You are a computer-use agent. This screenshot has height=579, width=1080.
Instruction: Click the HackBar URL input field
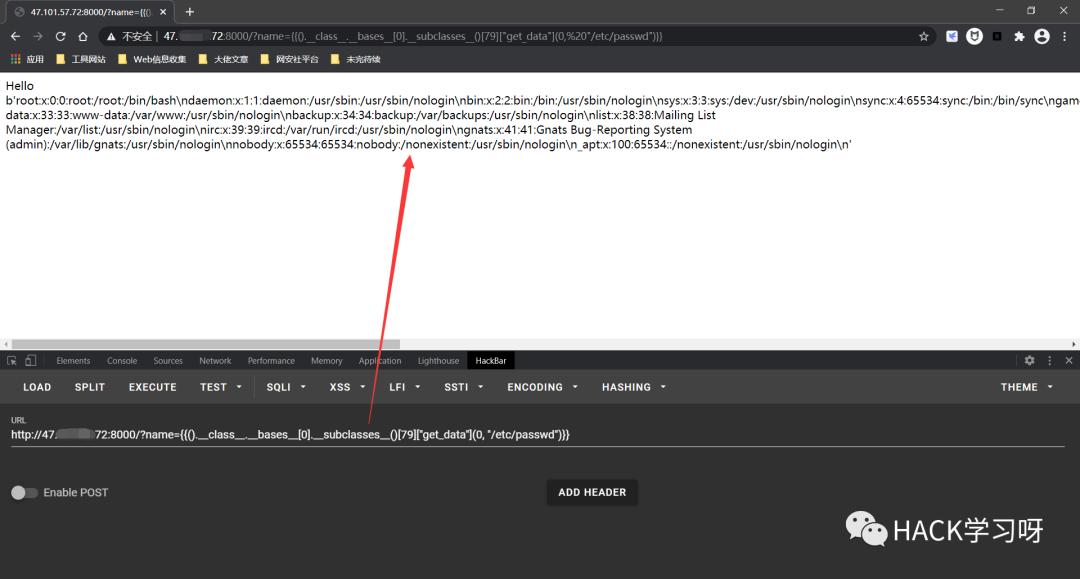click(x=537, y=434)
